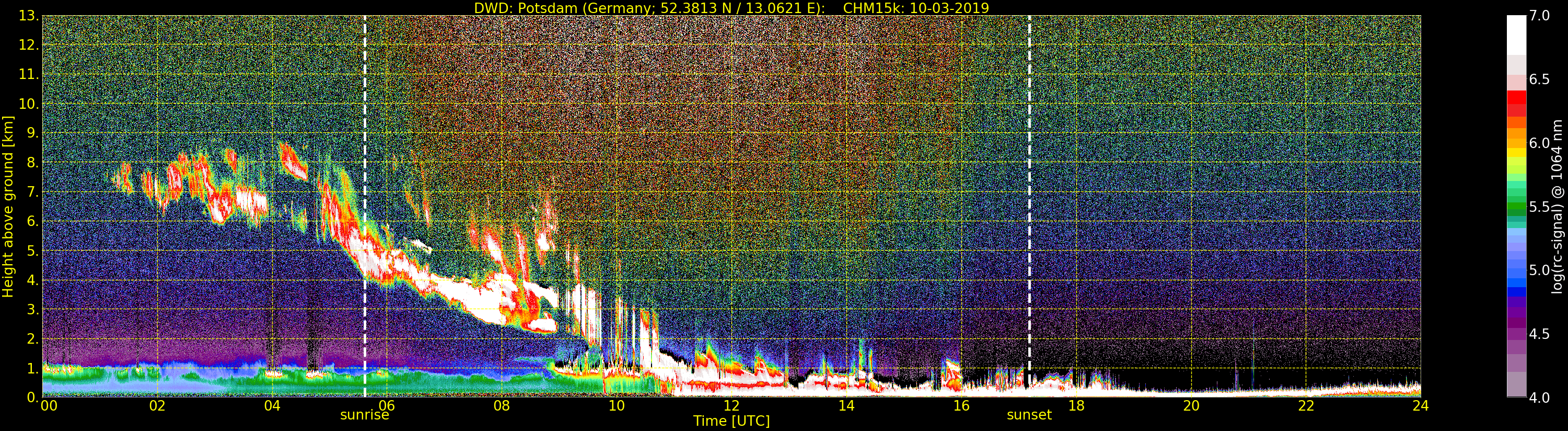Click the white dashed sunrise marker line
1568x431 pixels.
point(365,207)
